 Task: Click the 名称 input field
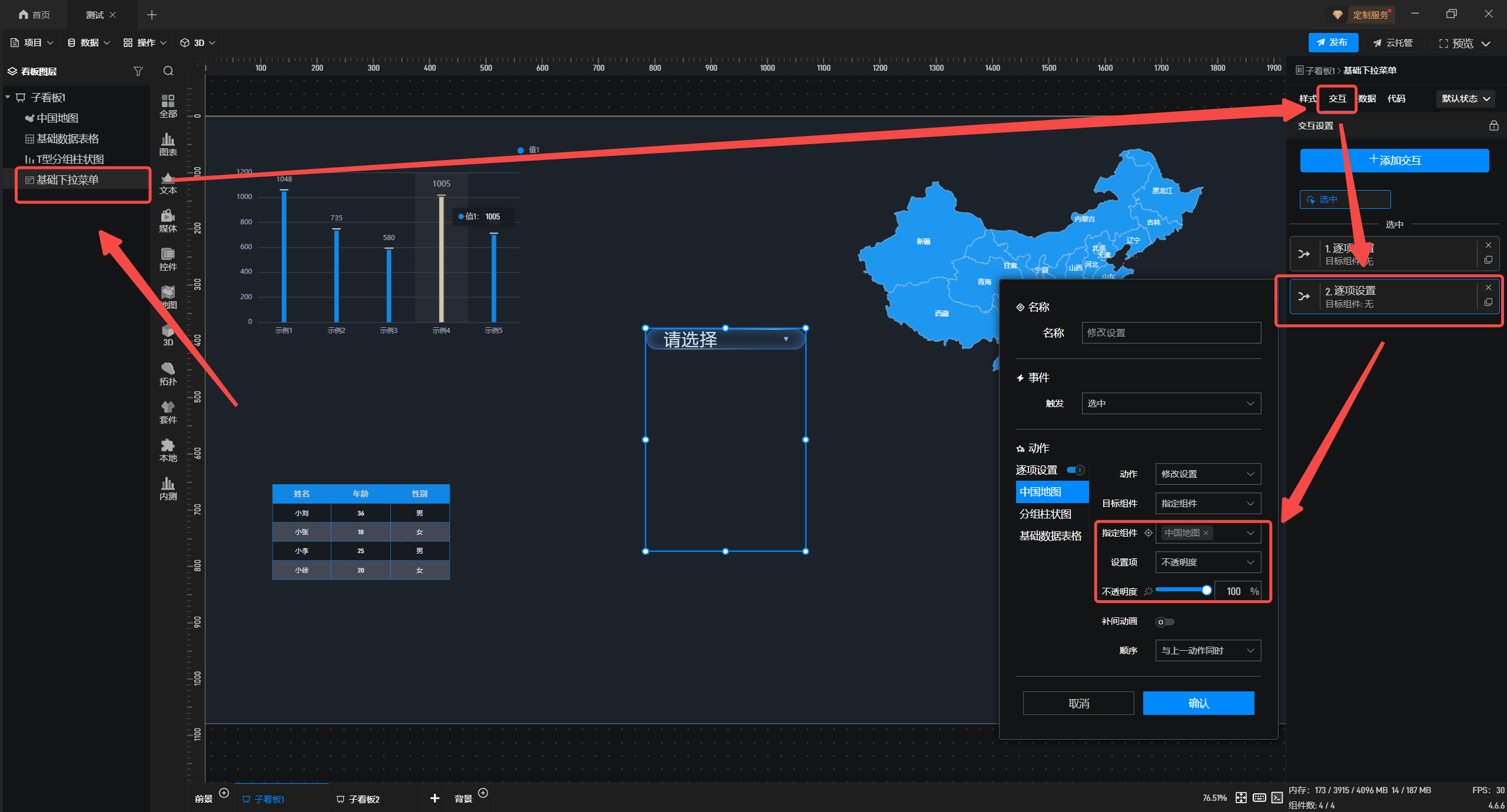tap(1171, 333)
